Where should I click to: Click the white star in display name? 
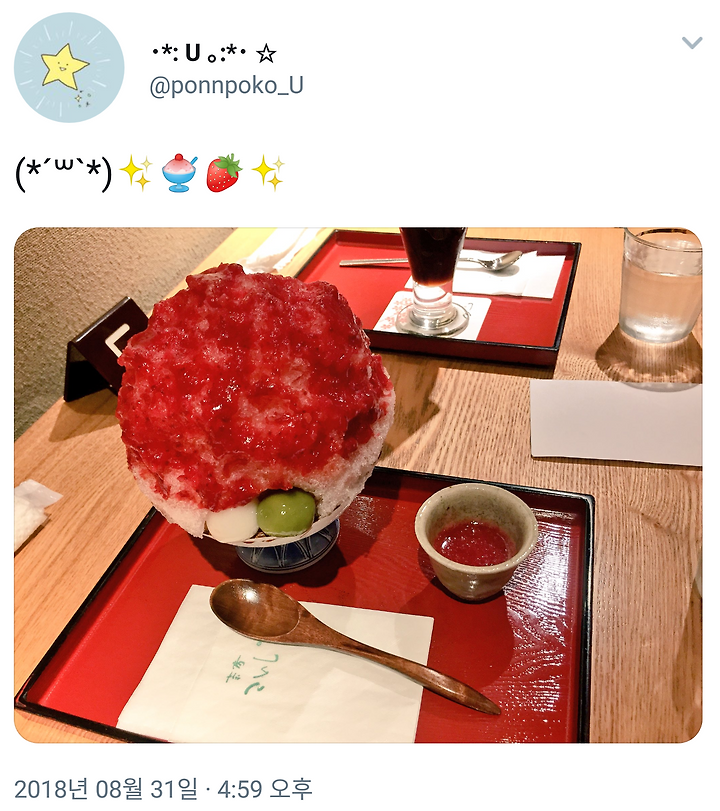click(x=266, y=53)
